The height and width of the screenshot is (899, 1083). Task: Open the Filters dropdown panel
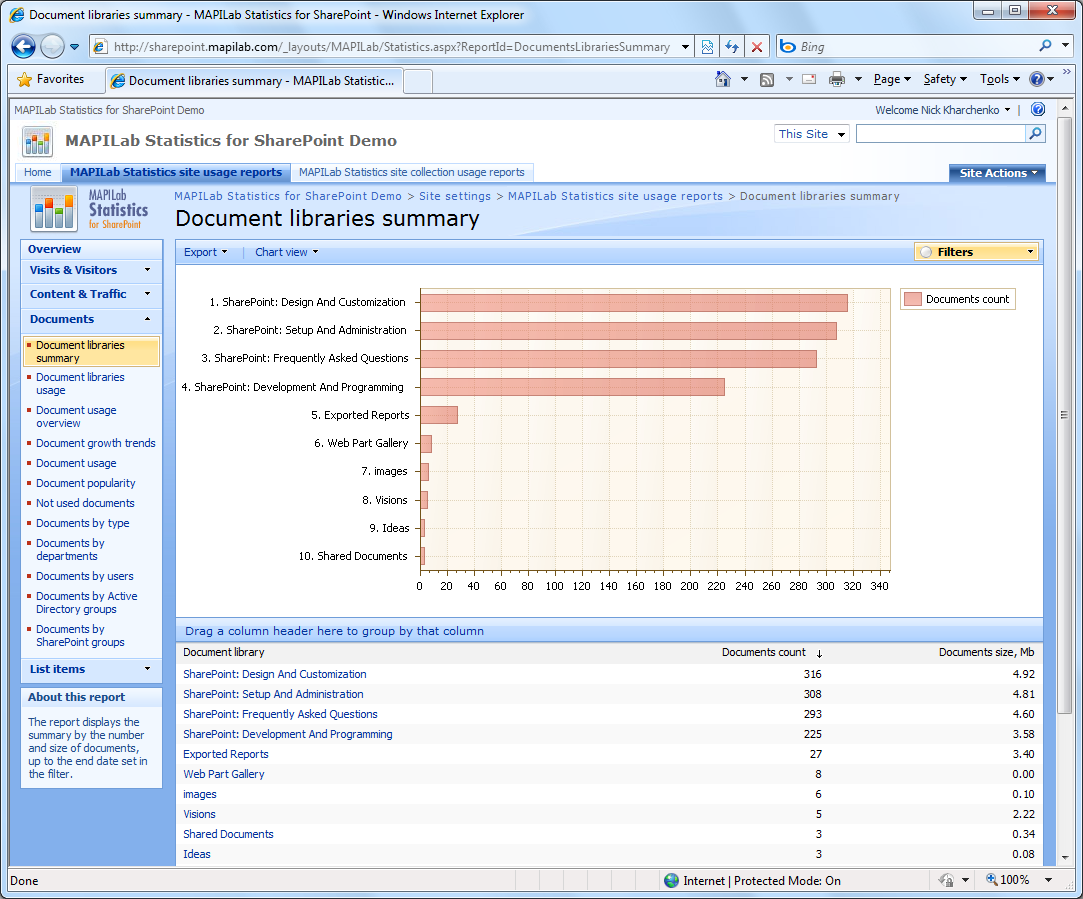coord(977,252)
